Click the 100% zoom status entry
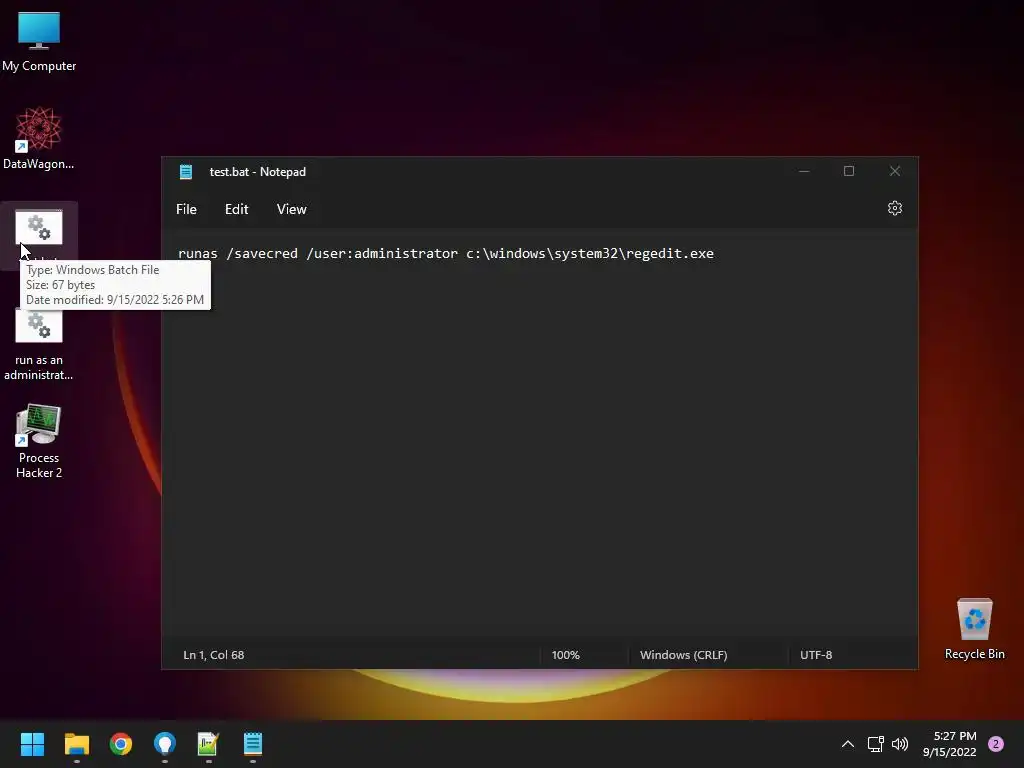Screen dimensions: 1024x768 pos(566,655)
